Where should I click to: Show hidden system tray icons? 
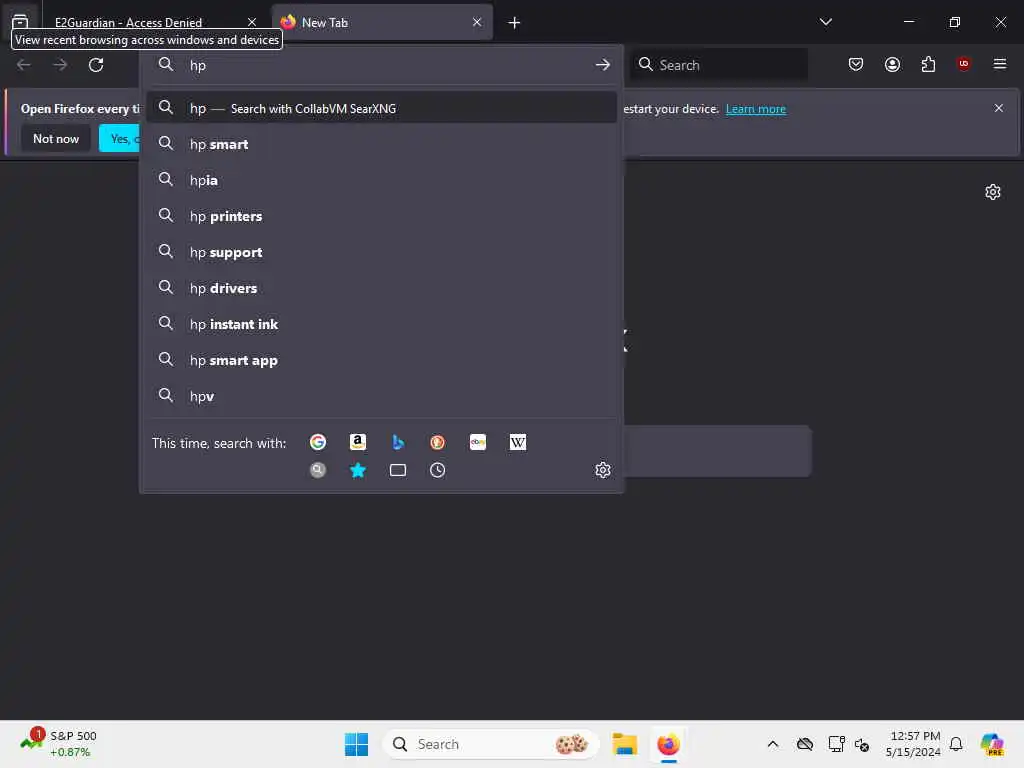[x=773, y=744]
